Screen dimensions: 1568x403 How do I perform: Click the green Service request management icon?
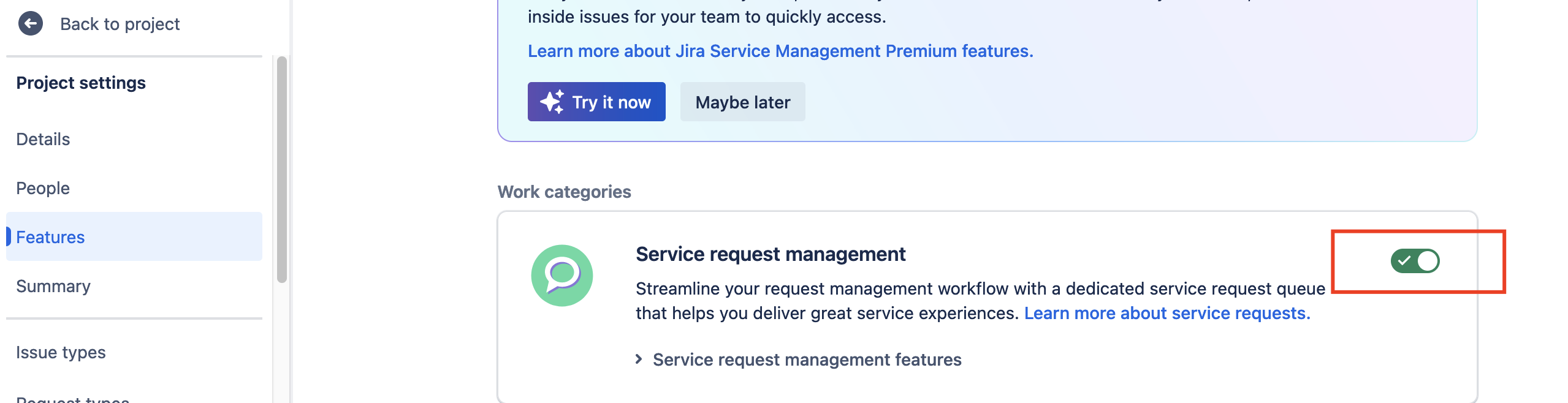pos(563,275)
